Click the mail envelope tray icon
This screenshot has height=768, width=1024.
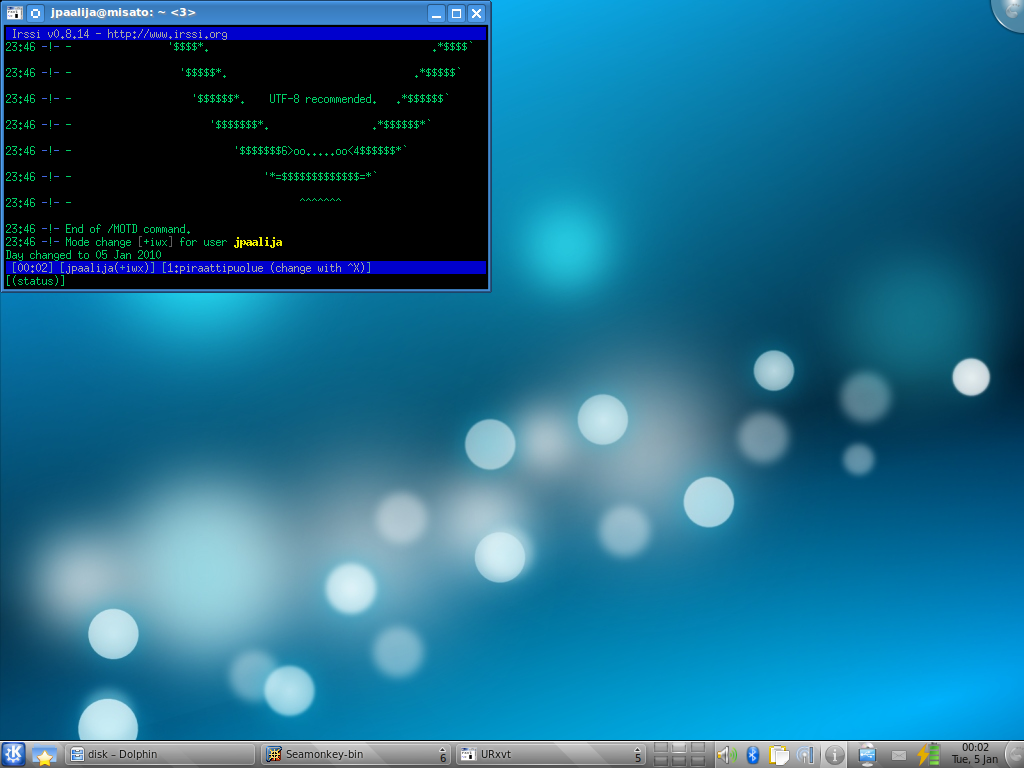(899, 755)
